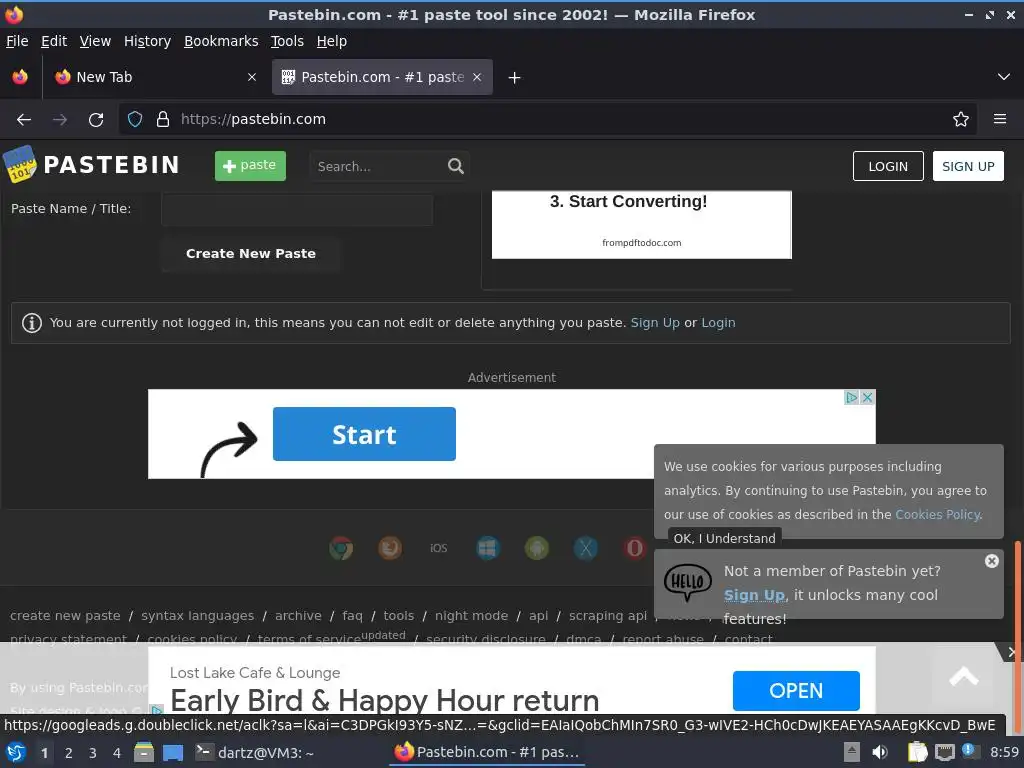Open the View menu
This screenshot has width=1024, height=768.
pos(95,41)
